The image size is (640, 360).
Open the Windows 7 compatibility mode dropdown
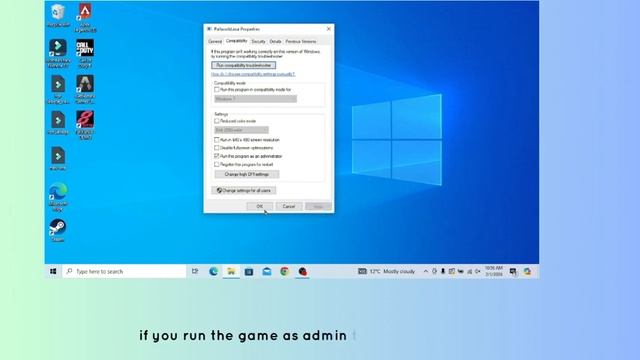pyautogui.click(x=256, y=99)
